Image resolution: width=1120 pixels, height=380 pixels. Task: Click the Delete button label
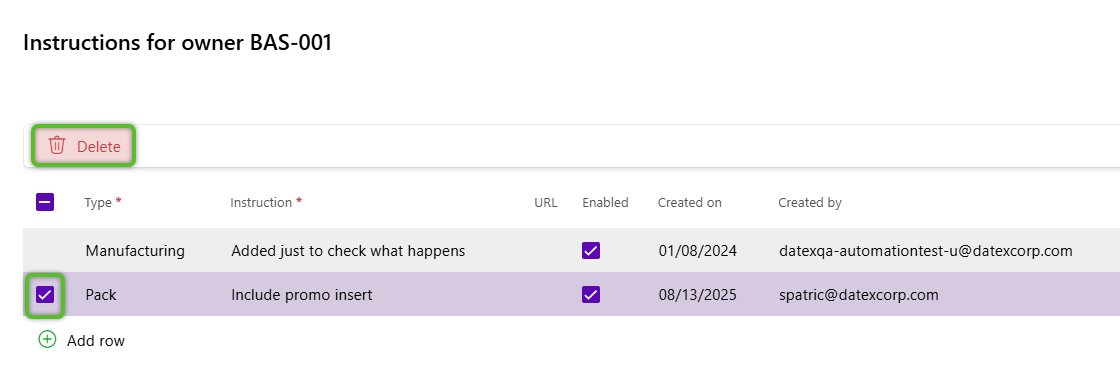pos(99,147)
